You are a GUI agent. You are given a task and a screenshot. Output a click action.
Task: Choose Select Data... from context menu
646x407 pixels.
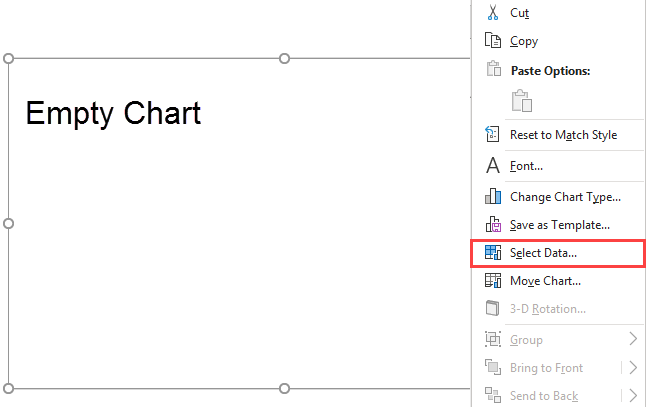tap(543, 253)
